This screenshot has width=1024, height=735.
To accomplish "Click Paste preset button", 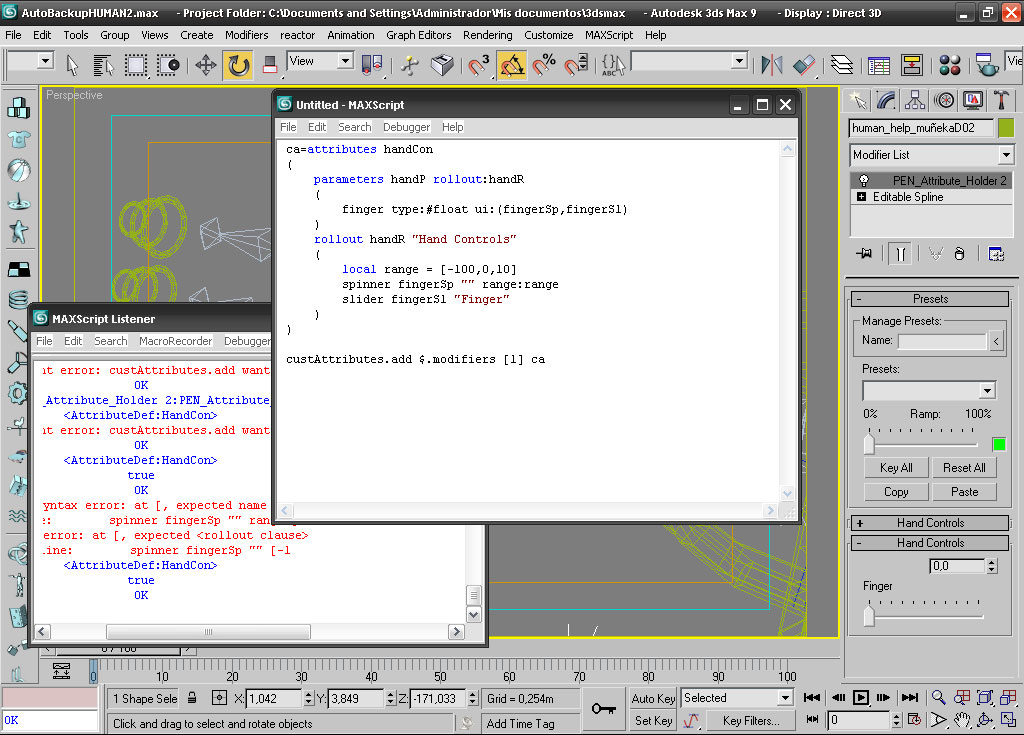I will [964, 492].
